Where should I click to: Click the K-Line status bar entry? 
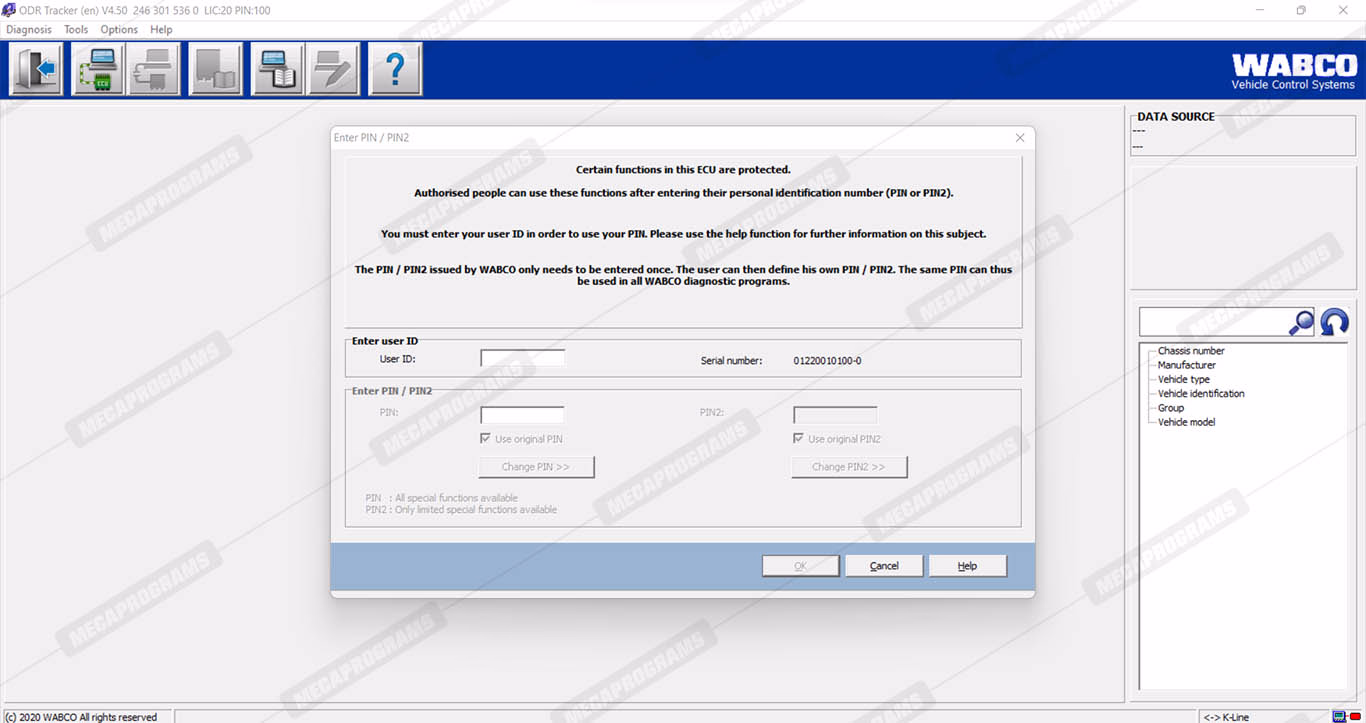[1226, 717]
